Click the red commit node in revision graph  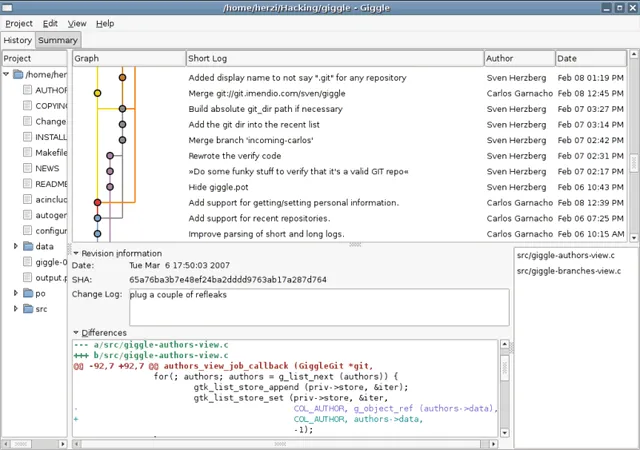pyautogui.click(x=97, y=203)
